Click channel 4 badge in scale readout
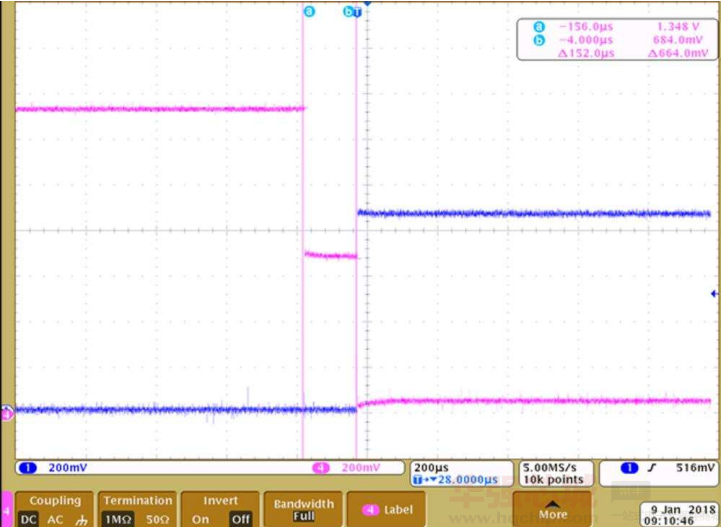The width and height of the screenshot is (722, 527). (x=321, y=468)
